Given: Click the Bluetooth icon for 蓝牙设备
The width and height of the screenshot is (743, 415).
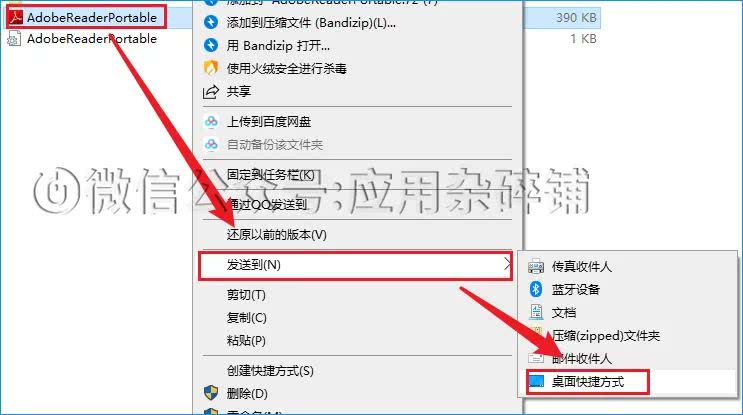Looking at the screenshot, I should click(x=536, y=289).
